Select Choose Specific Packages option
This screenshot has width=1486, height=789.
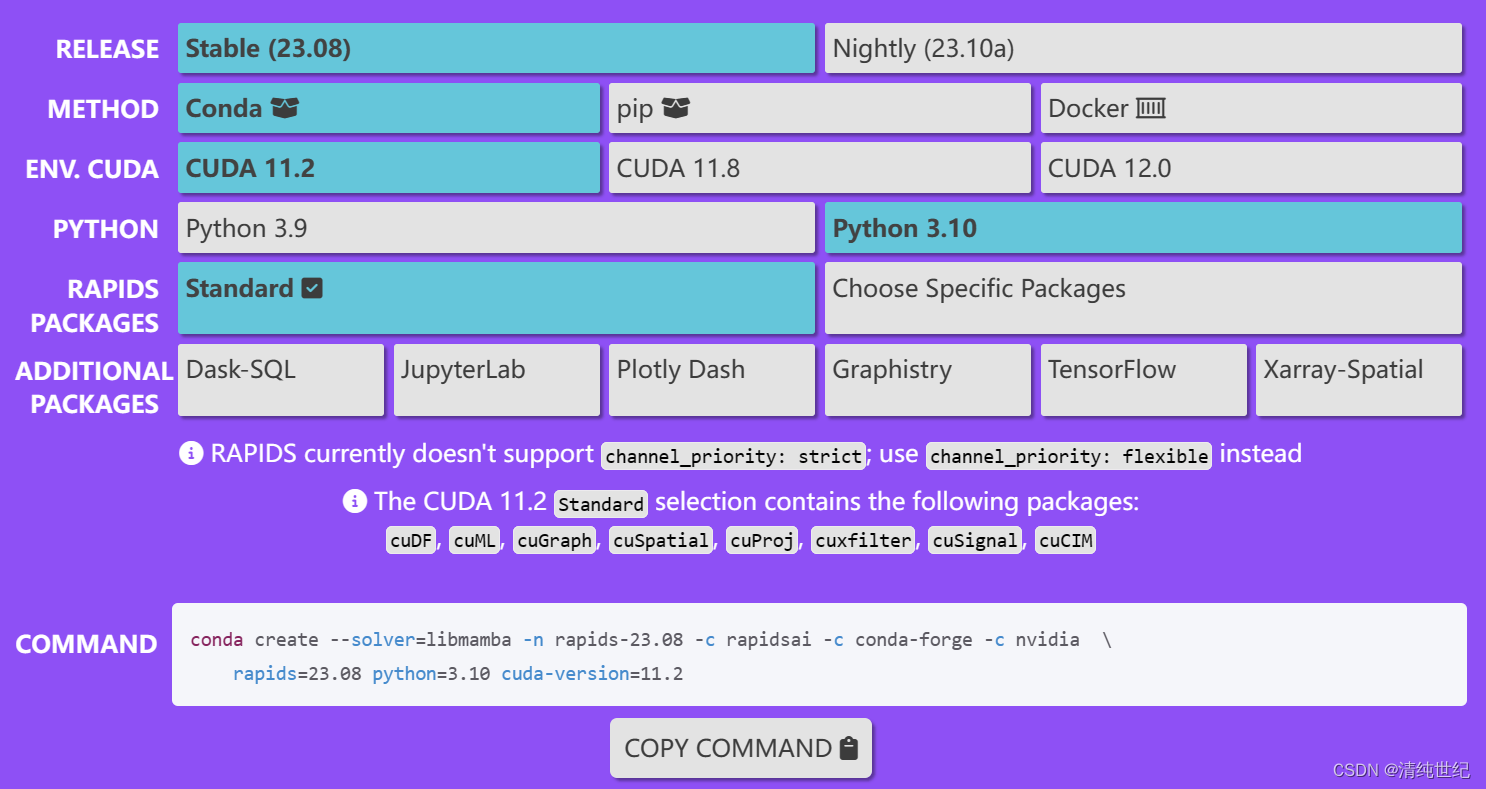[1143, 298]
